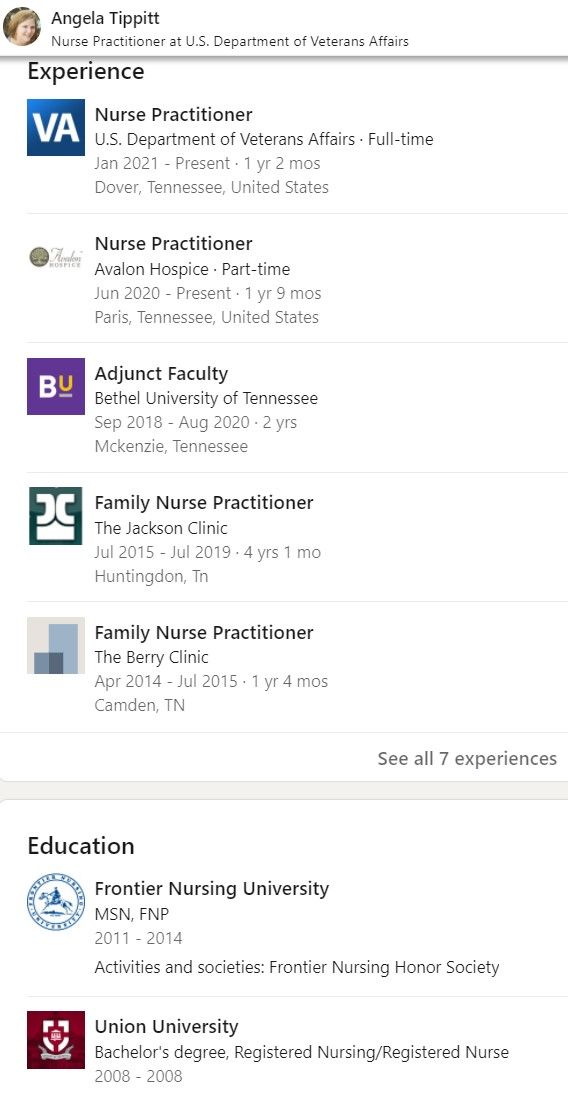This screenshot has width=568, height=1093.
Task: Click the Avalon Hospice Part-time company text
Action: pos(192,269)
